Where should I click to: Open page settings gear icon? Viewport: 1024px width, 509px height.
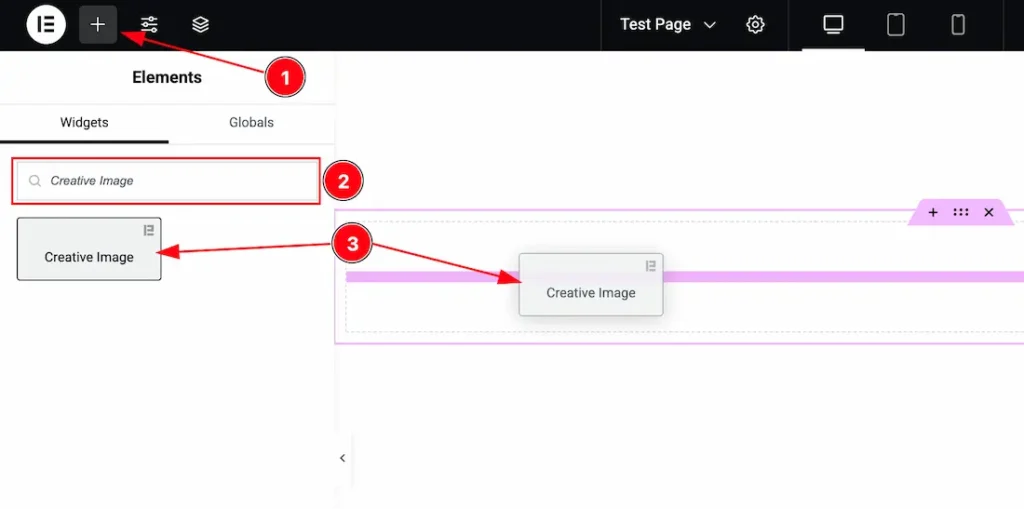pos(755,25)
